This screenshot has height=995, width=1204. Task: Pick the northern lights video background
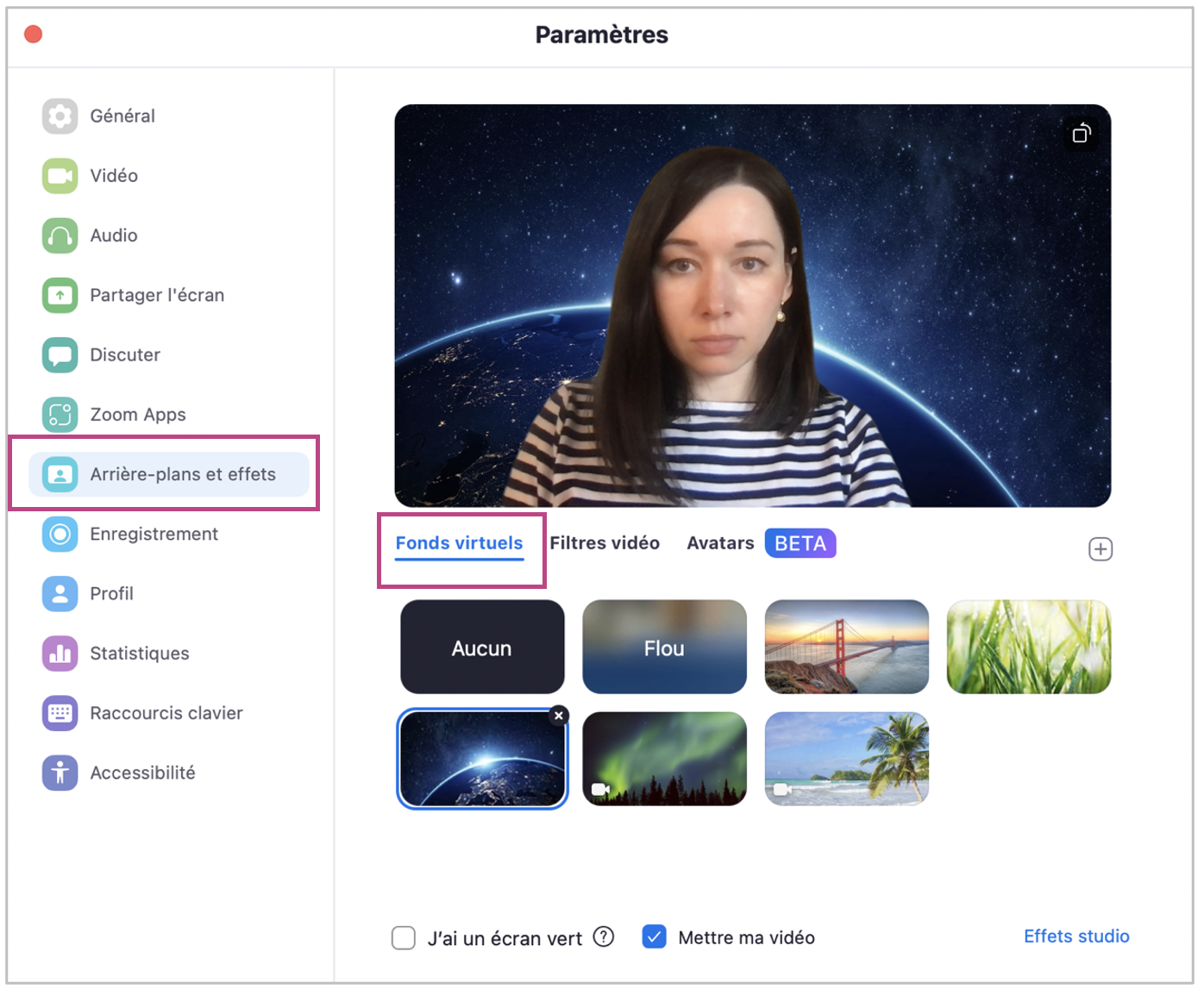tap(664, 759)
